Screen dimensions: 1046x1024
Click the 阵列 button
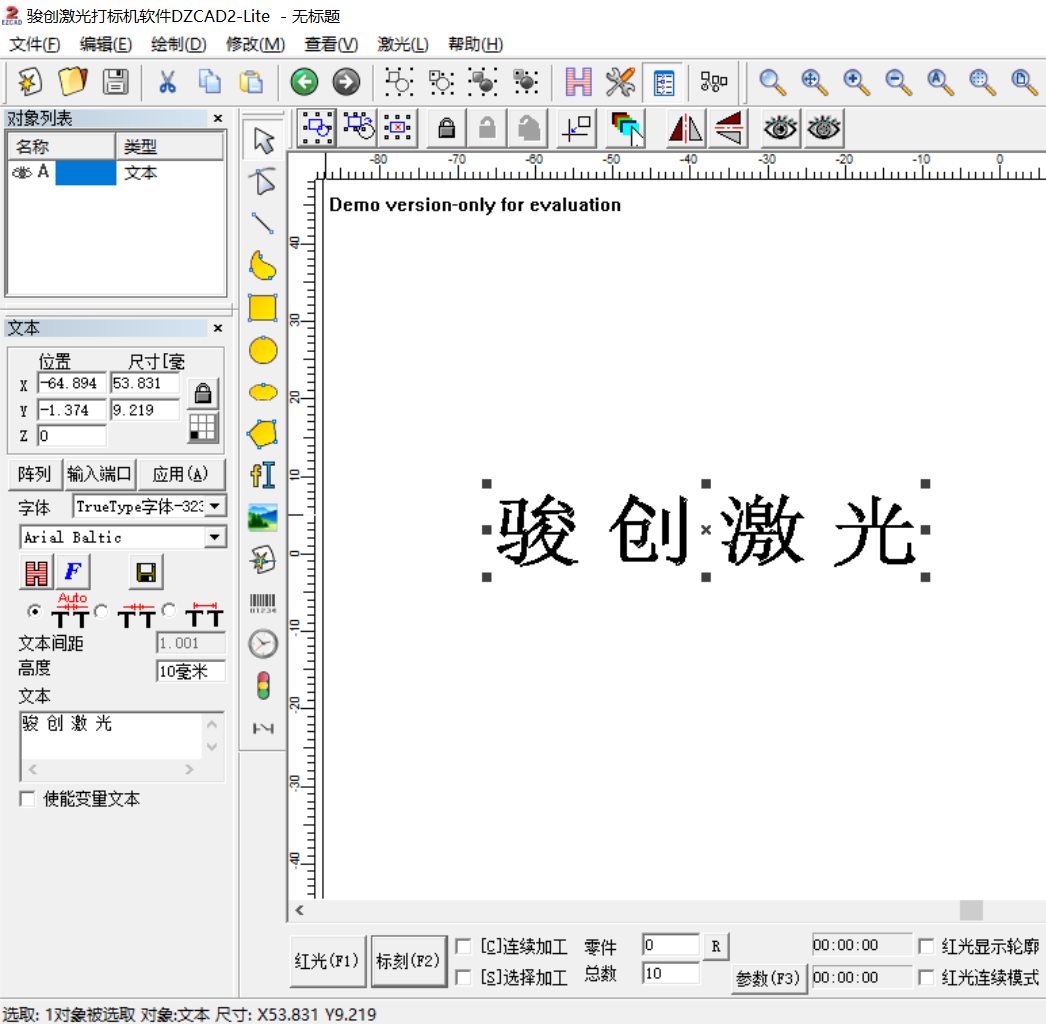click(x=35, y=474)
